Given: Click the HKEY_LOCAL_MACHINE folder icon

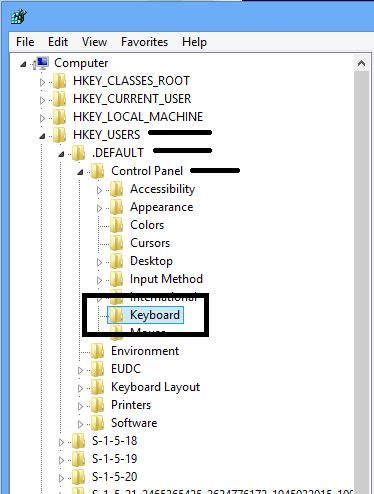Looking at the screenshot, I should (59, 117).
